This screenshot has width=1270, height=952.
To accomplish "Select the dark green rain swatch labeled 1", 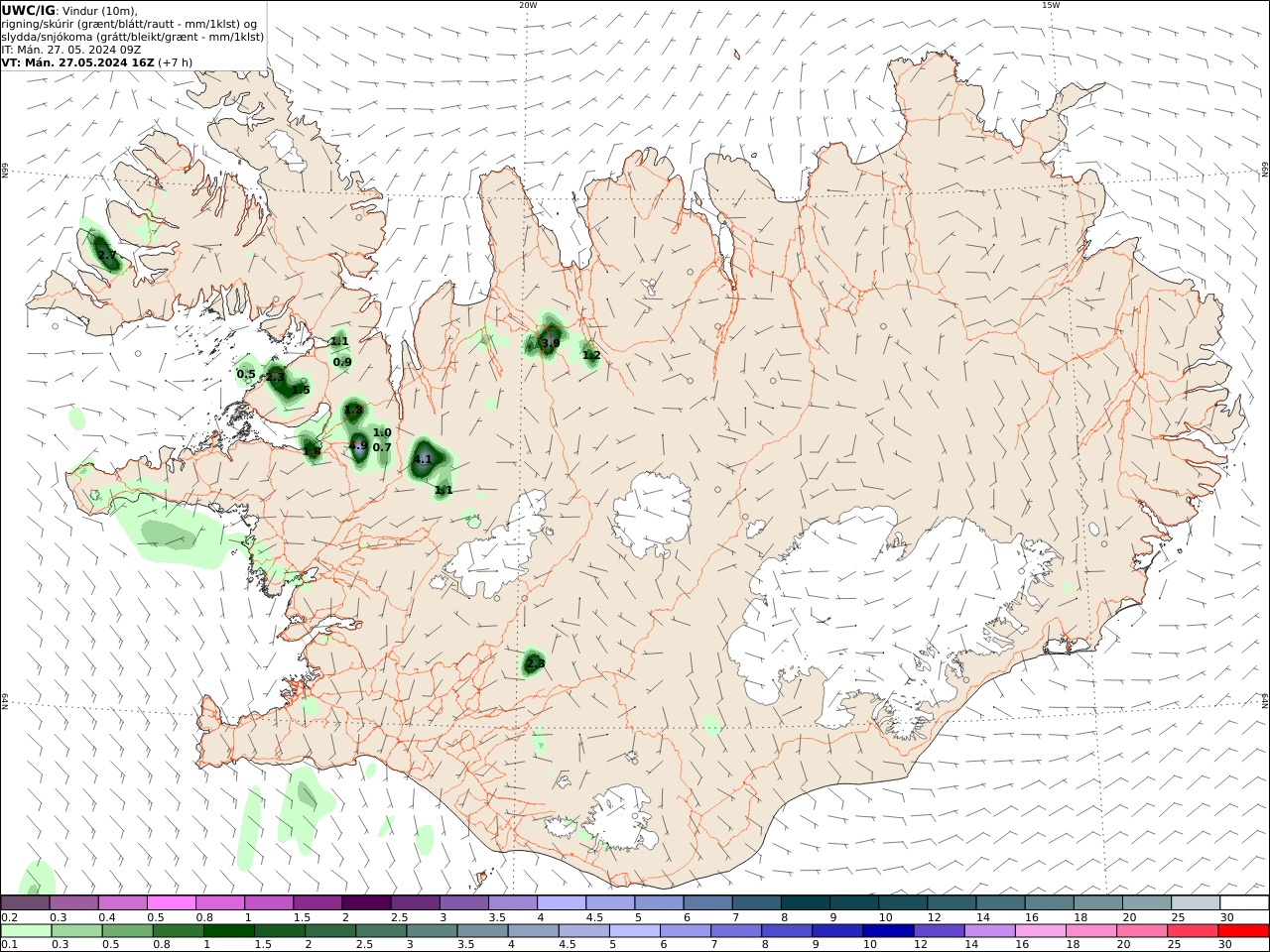I will [x=228, y=930].
